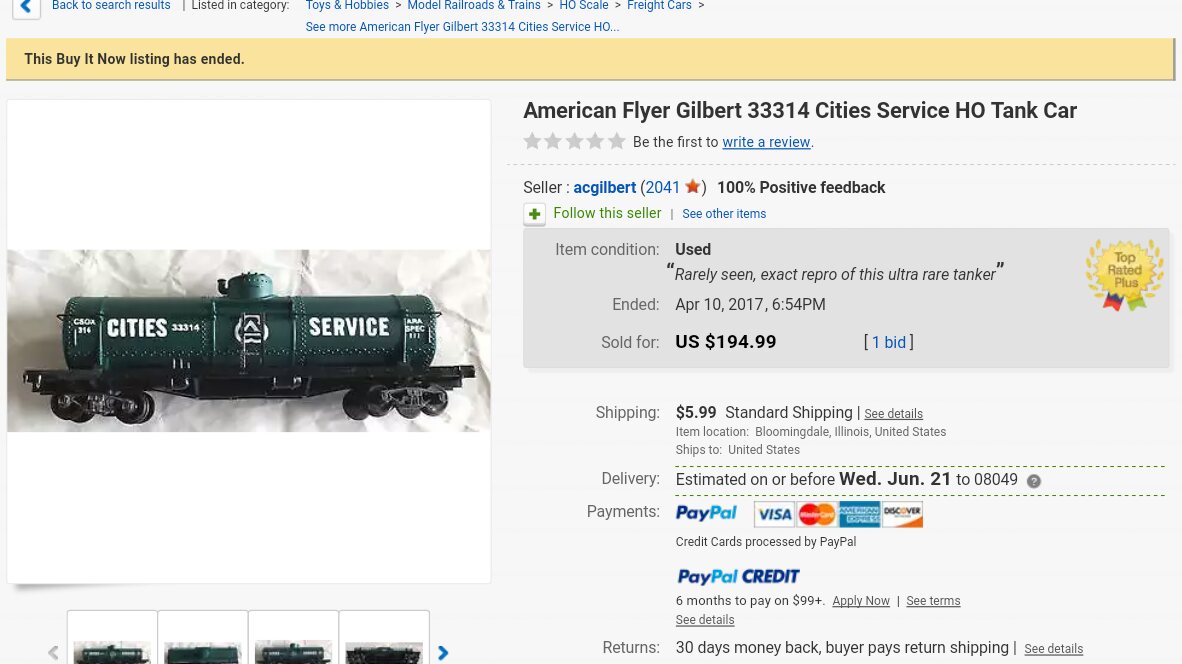Click the delivery help question mark icon
The height and width of the screenshot is (664, 1182).
coord(1033,481)
